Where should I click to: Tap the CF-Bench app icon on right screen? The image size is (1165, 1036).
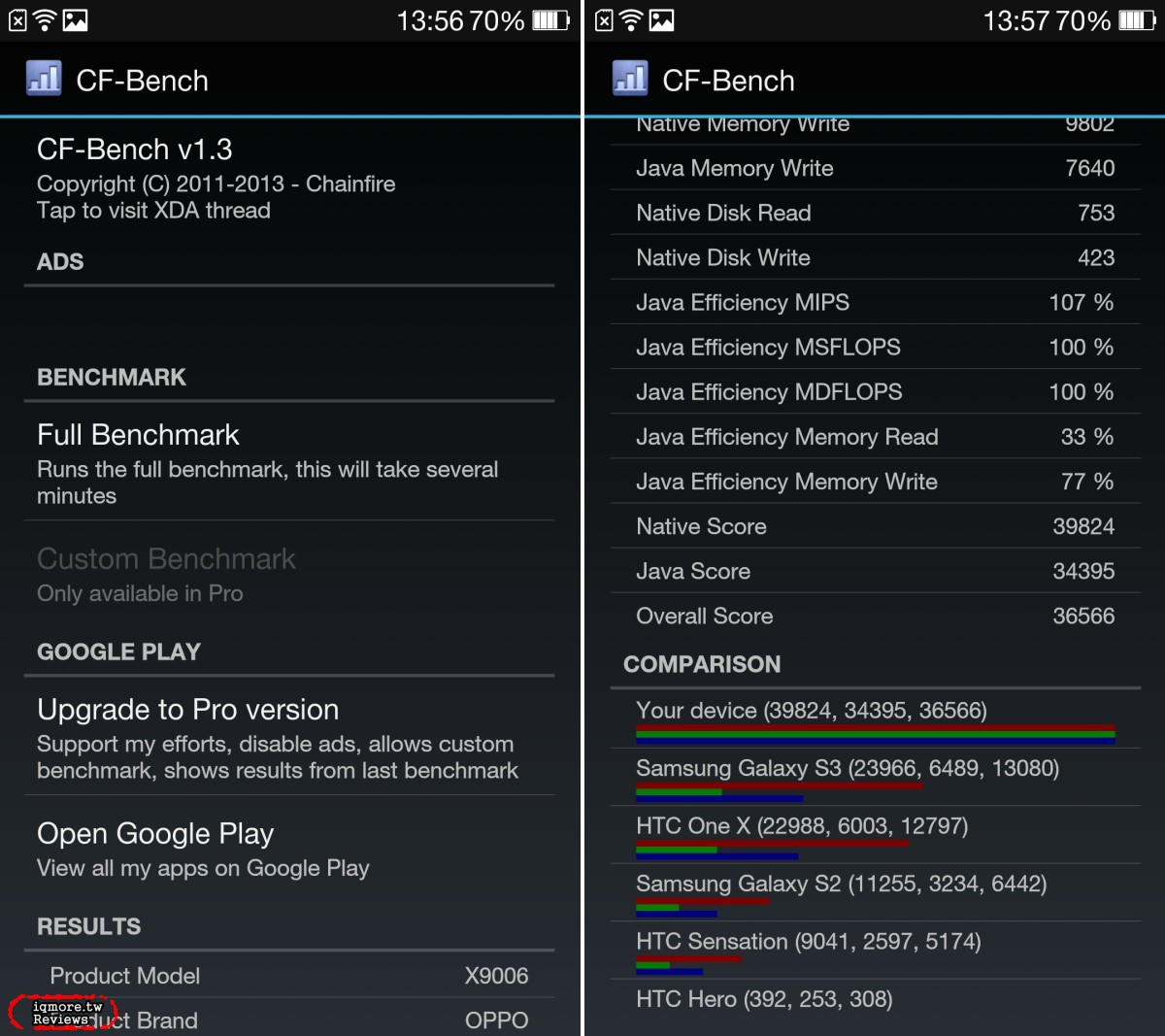pyautogui.click(x=630, y=79)
